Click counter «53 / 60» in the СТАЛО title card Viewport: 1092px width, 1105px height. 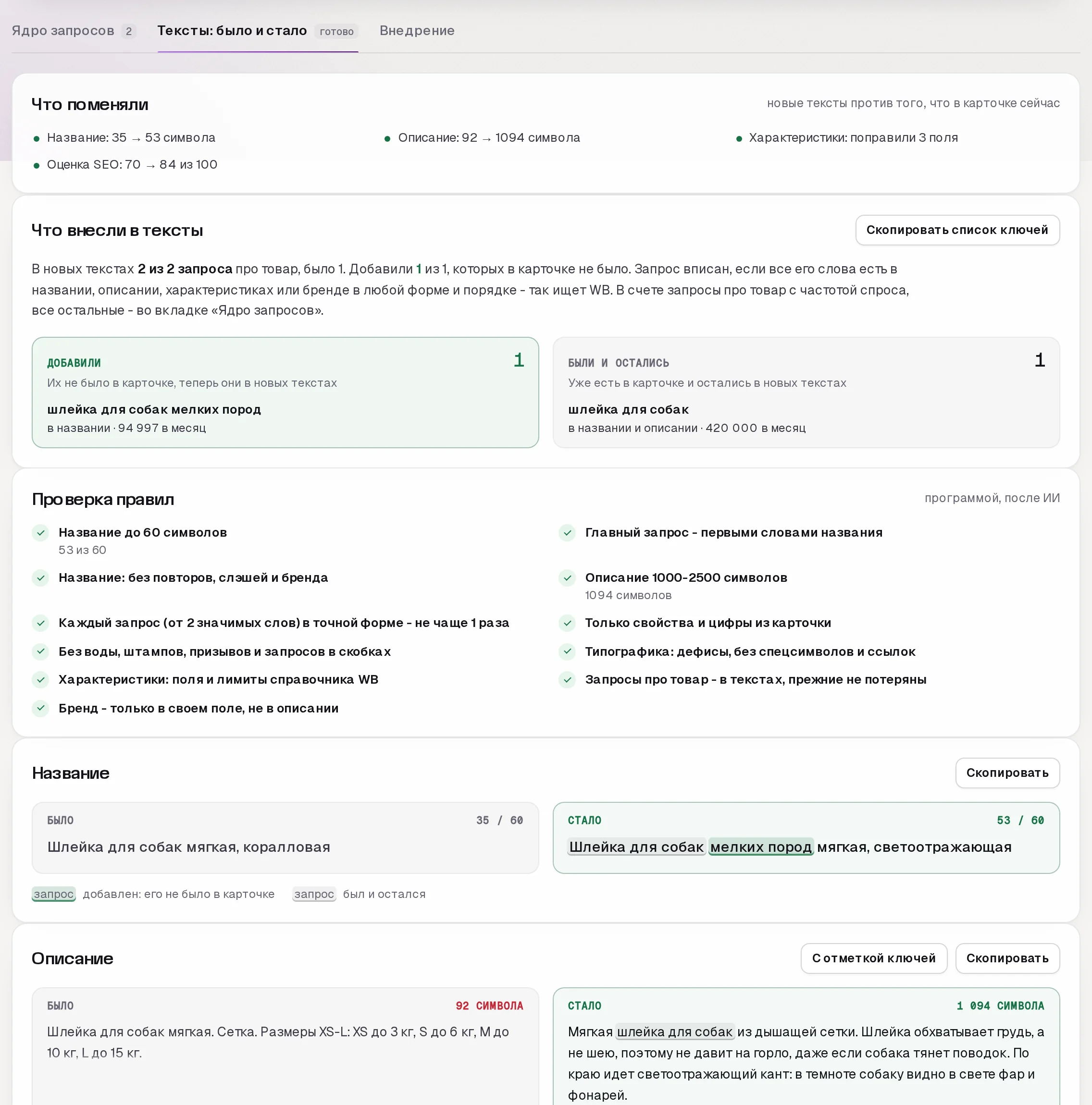click(x=1020, y=820)
